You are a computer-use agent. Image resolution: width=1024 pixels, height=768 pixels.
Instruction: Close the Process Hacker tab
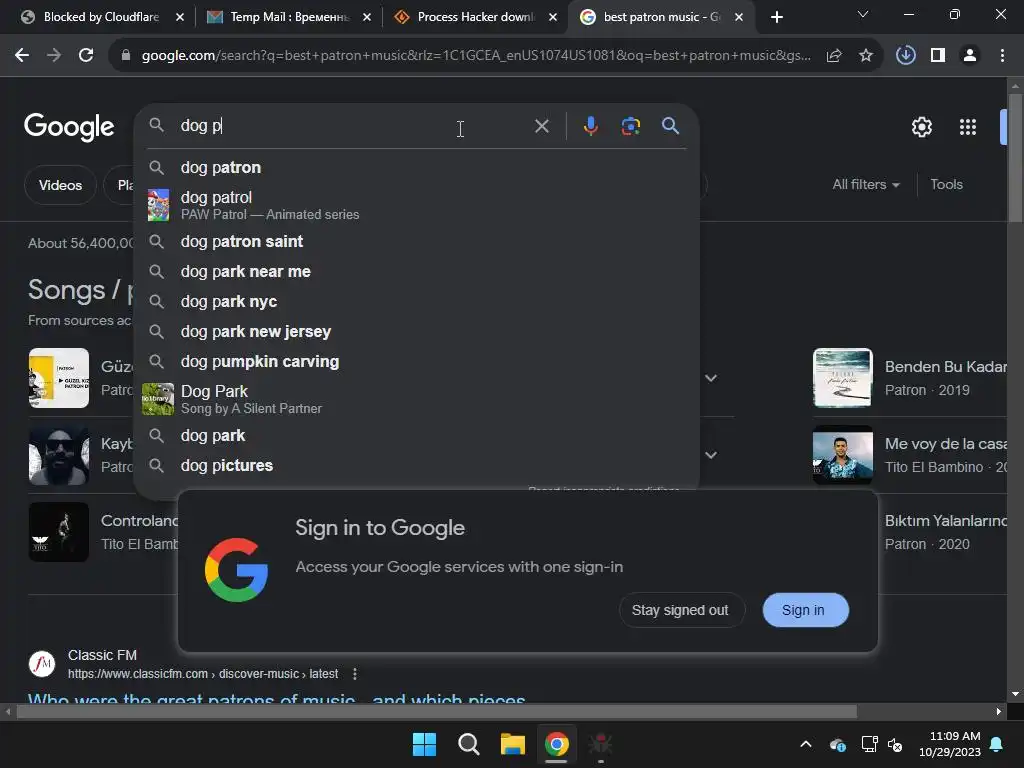click(x=553, y=17)
